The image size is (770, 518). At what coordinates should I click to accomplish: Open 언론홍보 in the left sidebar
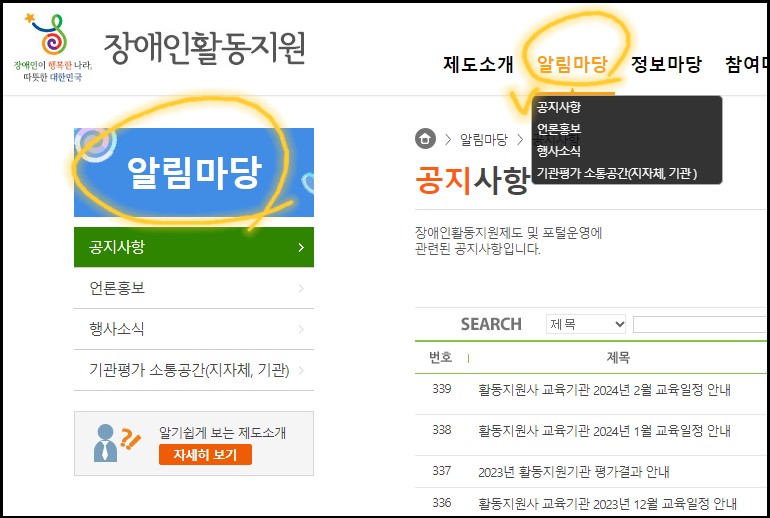(x=193, y=288)
